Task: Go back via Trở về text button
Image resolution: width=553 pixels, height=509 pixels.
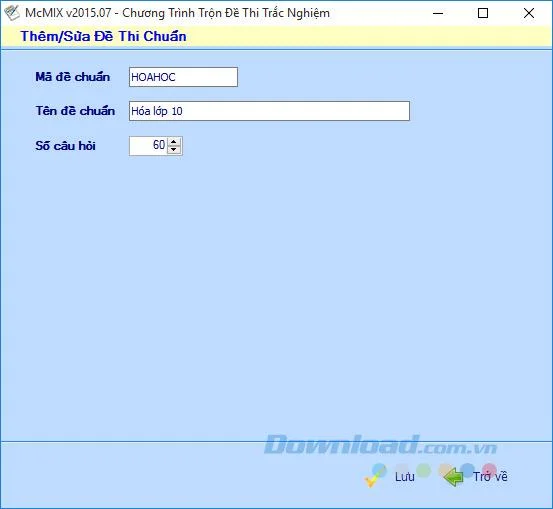Action: (490, 477)
